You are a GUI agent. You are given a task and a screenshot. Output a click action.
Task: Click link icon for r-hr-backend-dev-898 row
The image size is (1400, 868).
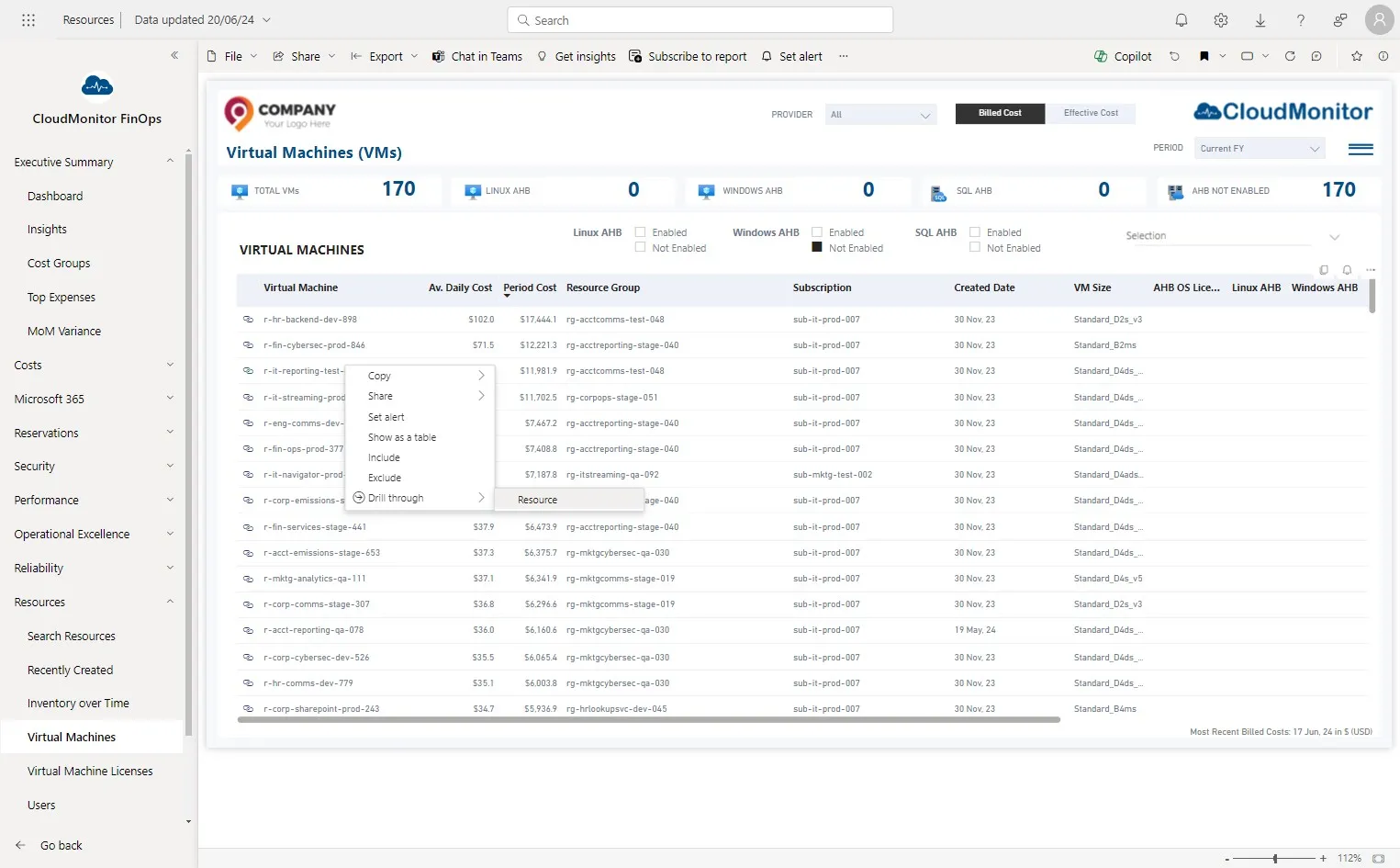coord(248,320)
